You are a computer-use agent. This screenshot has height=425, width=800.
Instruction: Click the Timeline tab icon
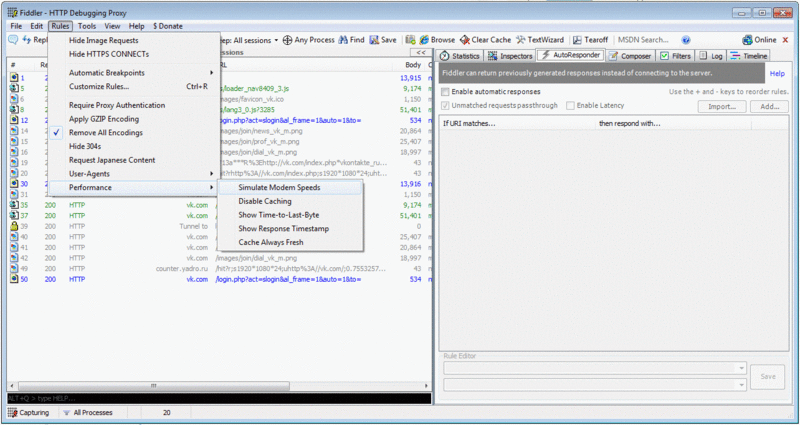(735, 56)
